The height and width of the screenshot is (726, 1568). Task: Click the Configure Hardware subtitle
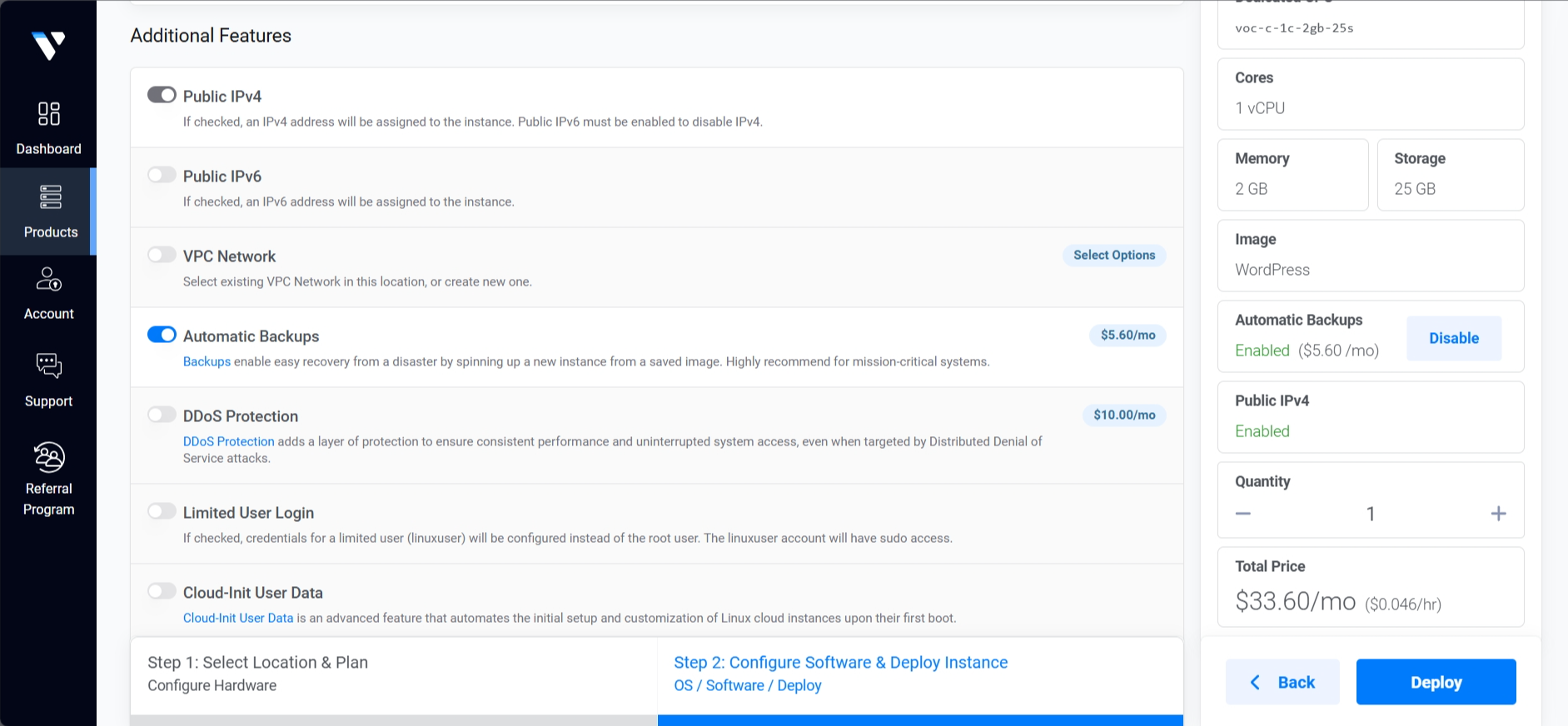pos(212,685)
